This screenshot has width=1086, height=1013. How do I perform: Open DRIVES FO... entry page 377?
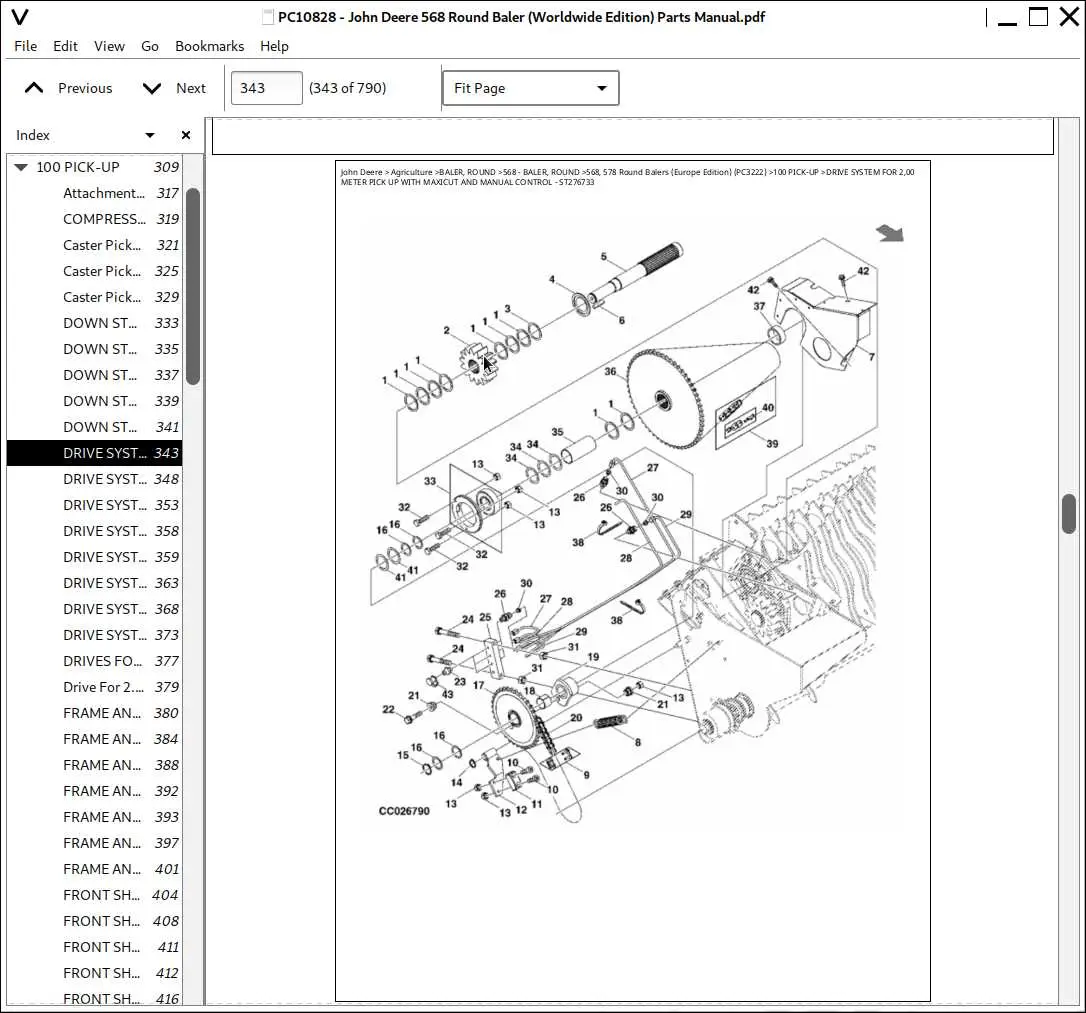pyautogui.click(x=94, y=661)
